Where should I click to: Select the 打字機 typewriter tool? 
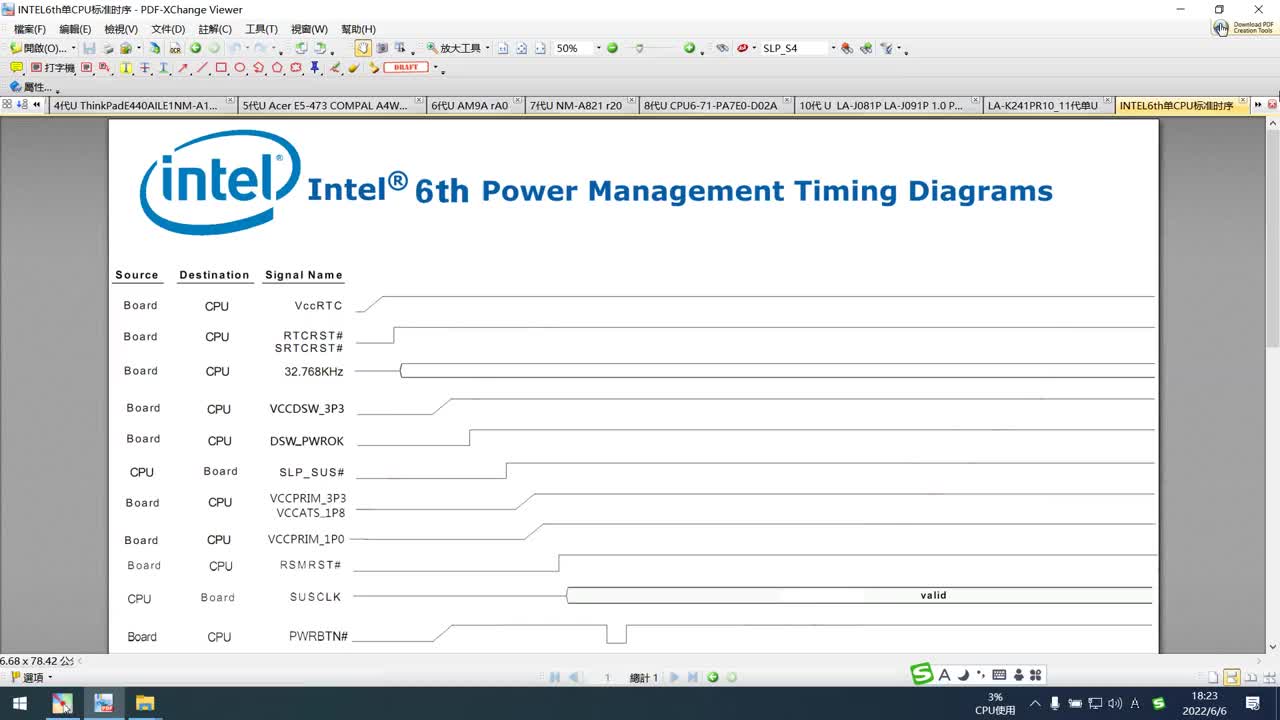[x=53, y=68]
